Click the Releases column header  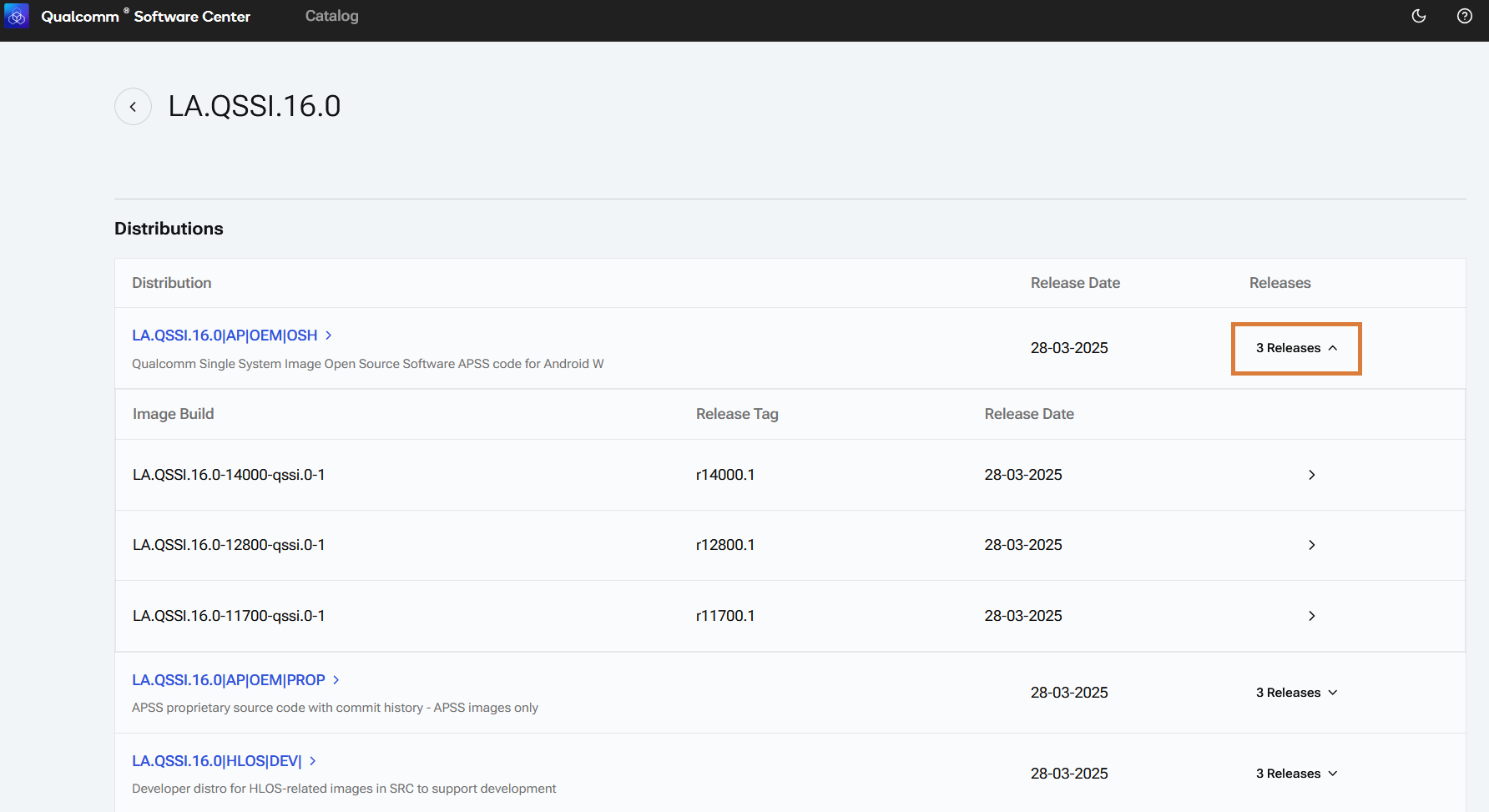[1280, 283]
